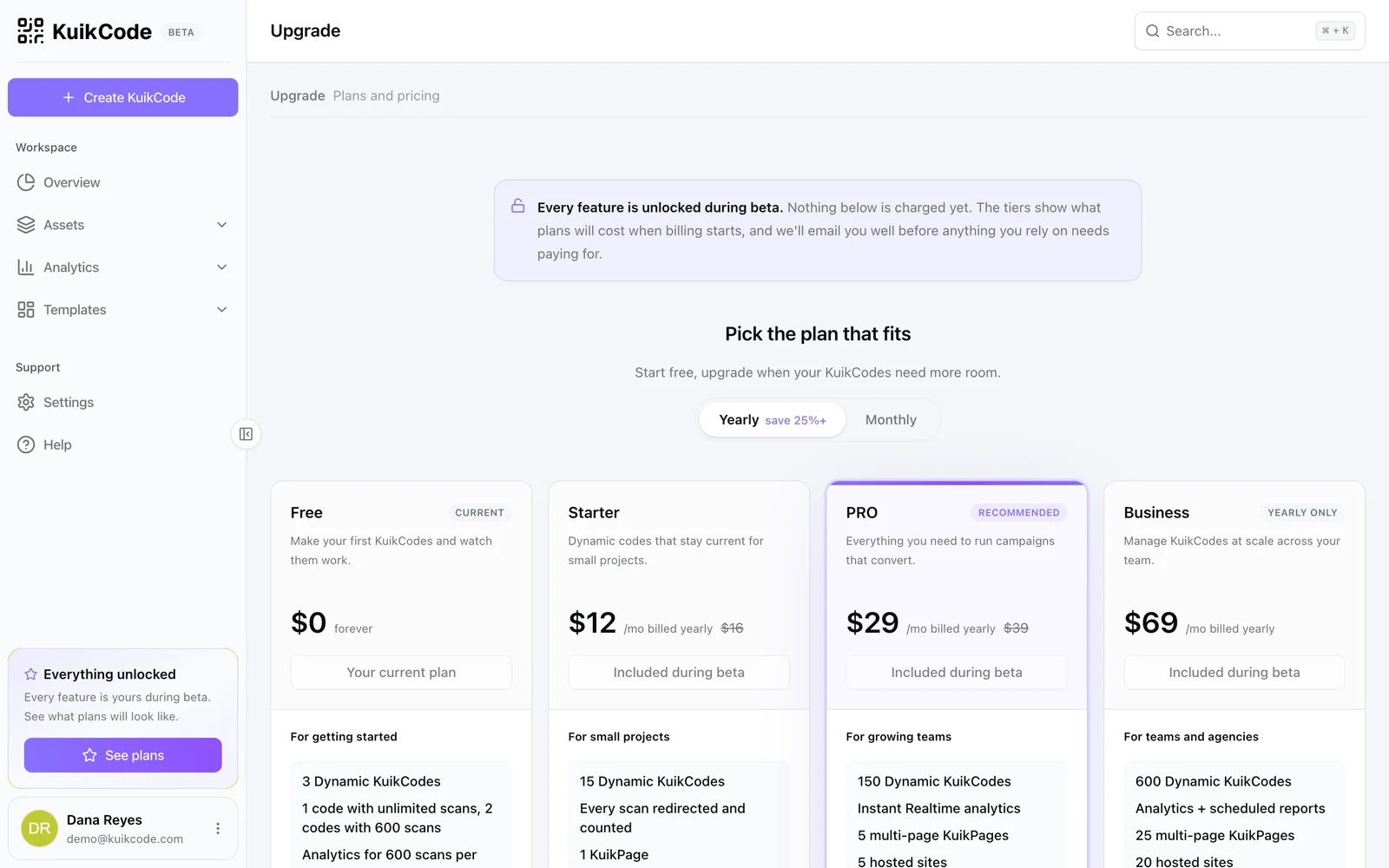Click 'Pick the plan that fits' heading
Viewport: 1389px width, 868px height.
click(818, 334)
